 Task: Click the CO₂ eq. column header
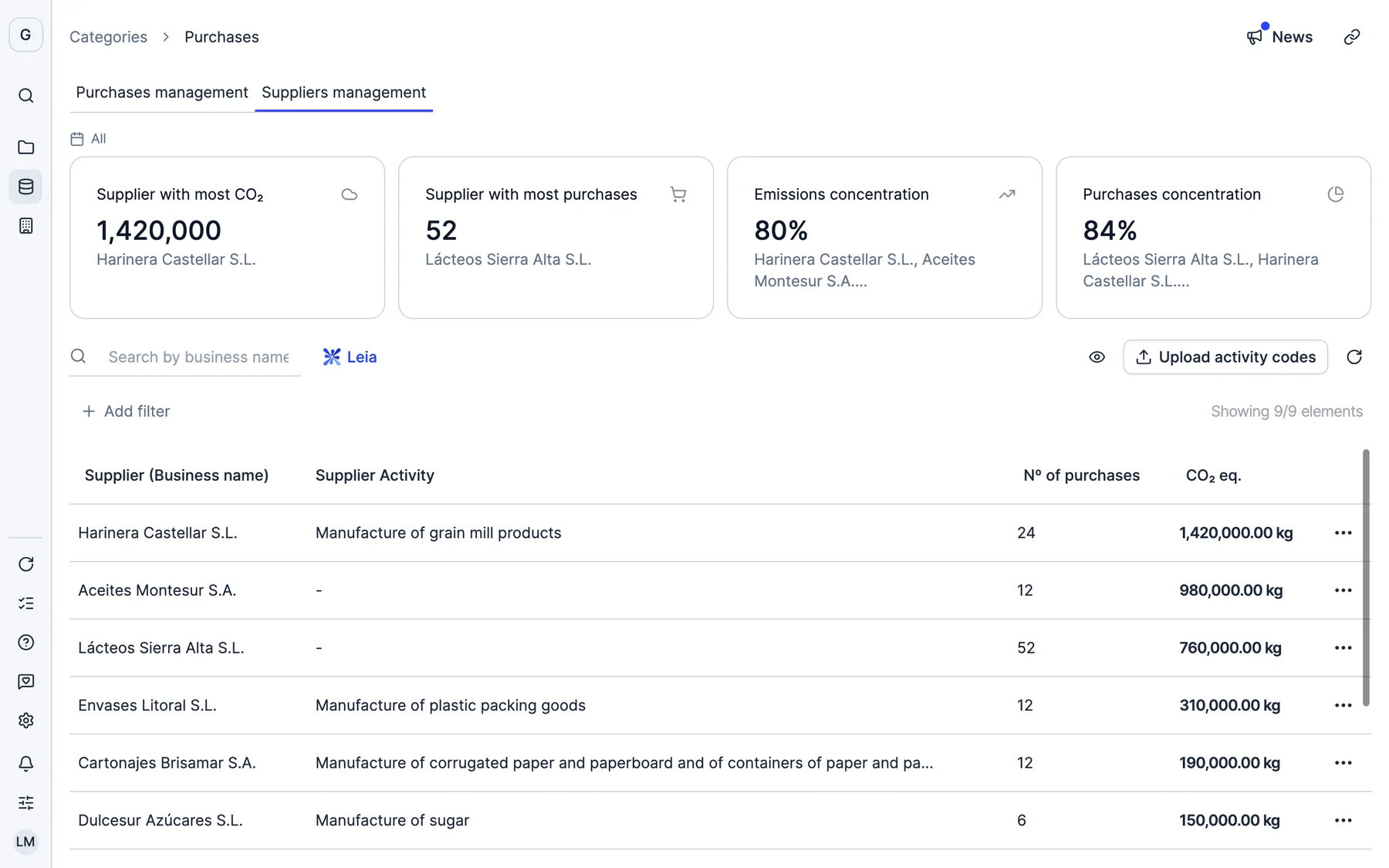pyautogui.click(x=1213, y=475)
